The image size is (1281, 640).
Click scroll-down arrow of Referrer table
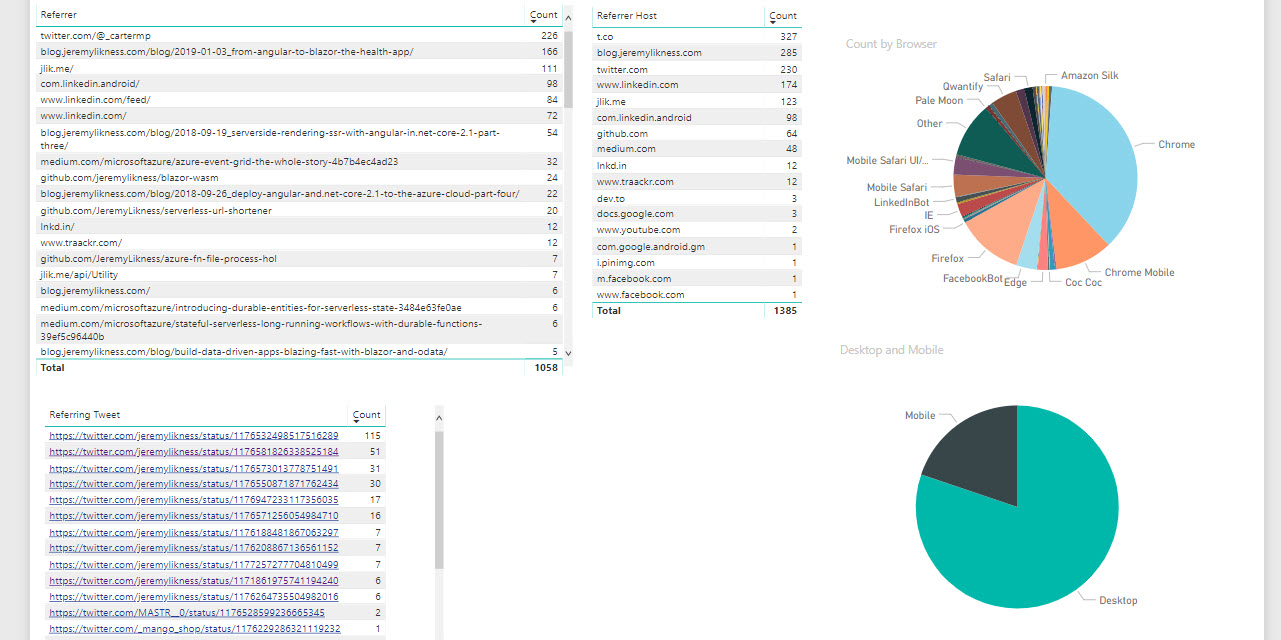tap(568, 353)
